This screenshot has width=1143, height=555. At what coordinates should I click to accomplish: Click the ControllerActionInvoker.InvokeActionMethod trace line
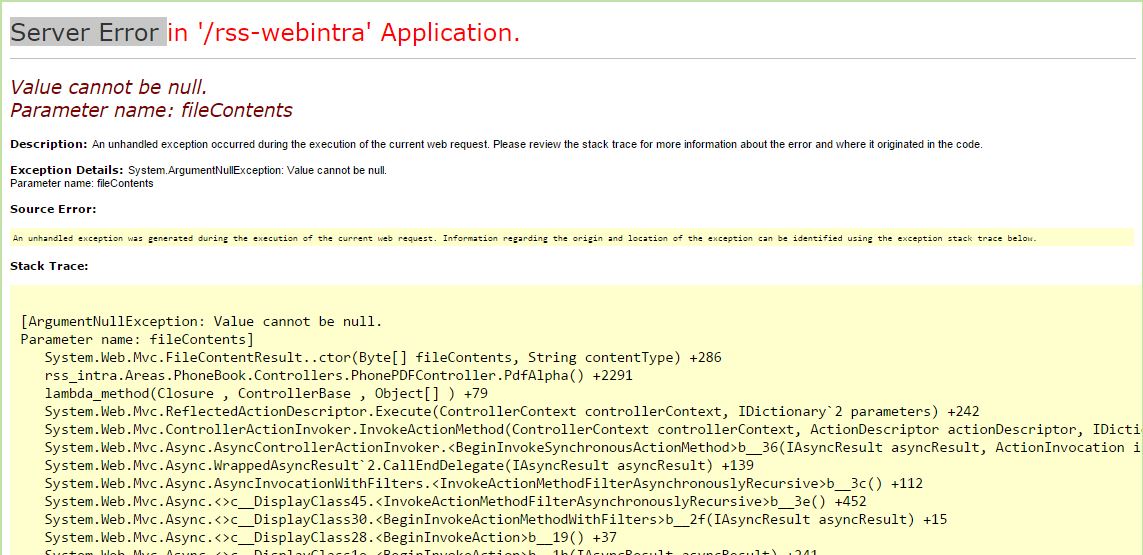pos(593,430)
